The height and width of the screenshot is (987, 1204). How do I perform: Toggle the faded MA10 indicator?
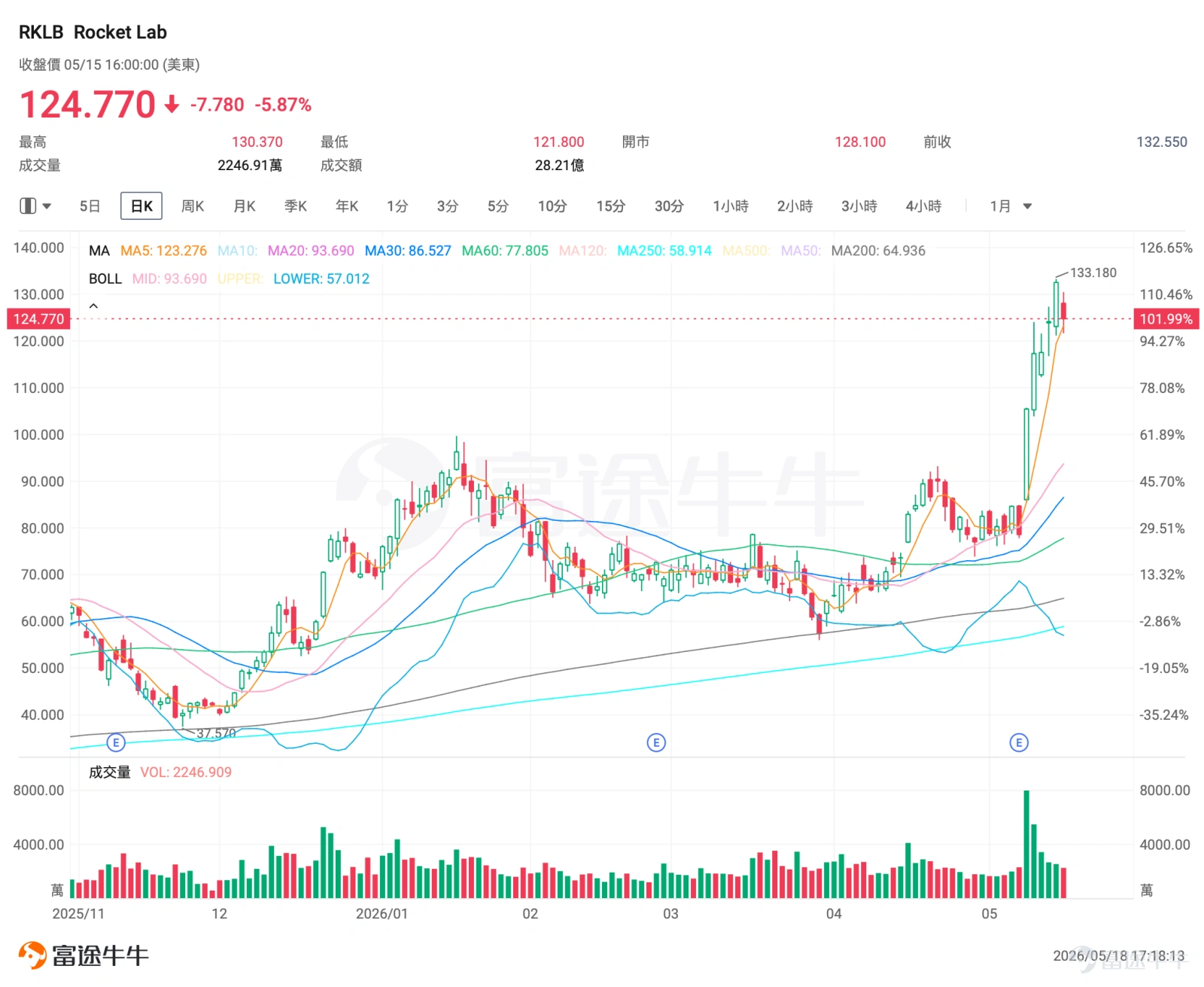coord(237,251)
